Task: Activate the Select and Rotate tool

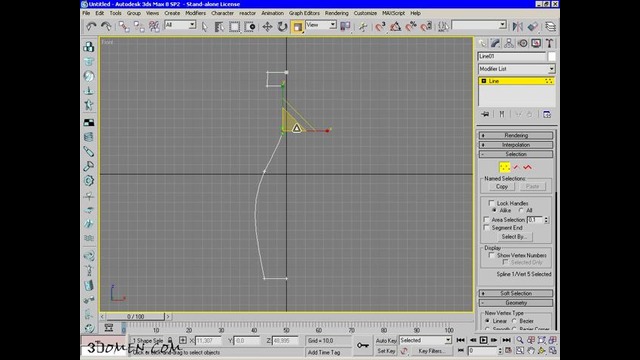Action: click(x=282, y=27)
